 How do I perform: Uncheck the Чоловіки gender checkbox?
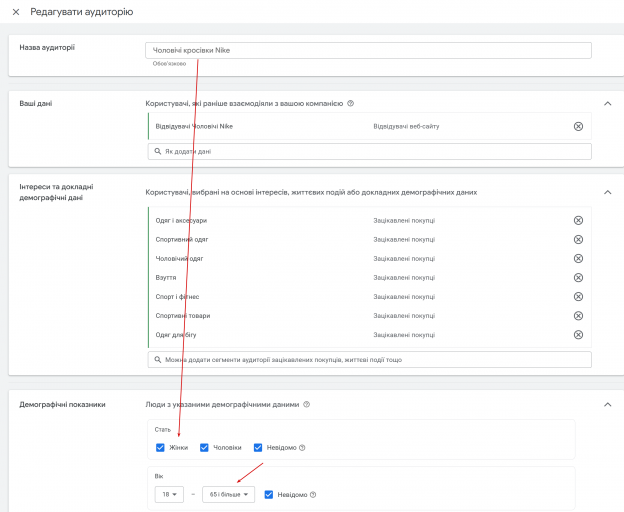point(204,448)
